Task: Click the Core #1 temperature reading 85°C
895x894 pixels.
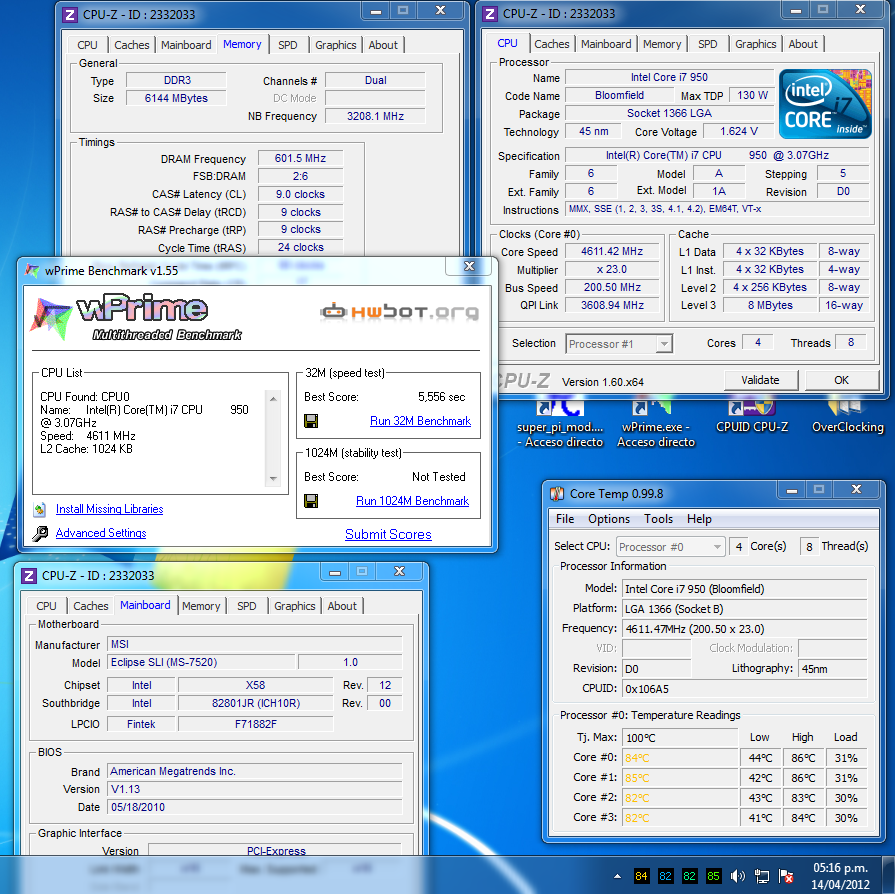Action: tap(680, 778)
